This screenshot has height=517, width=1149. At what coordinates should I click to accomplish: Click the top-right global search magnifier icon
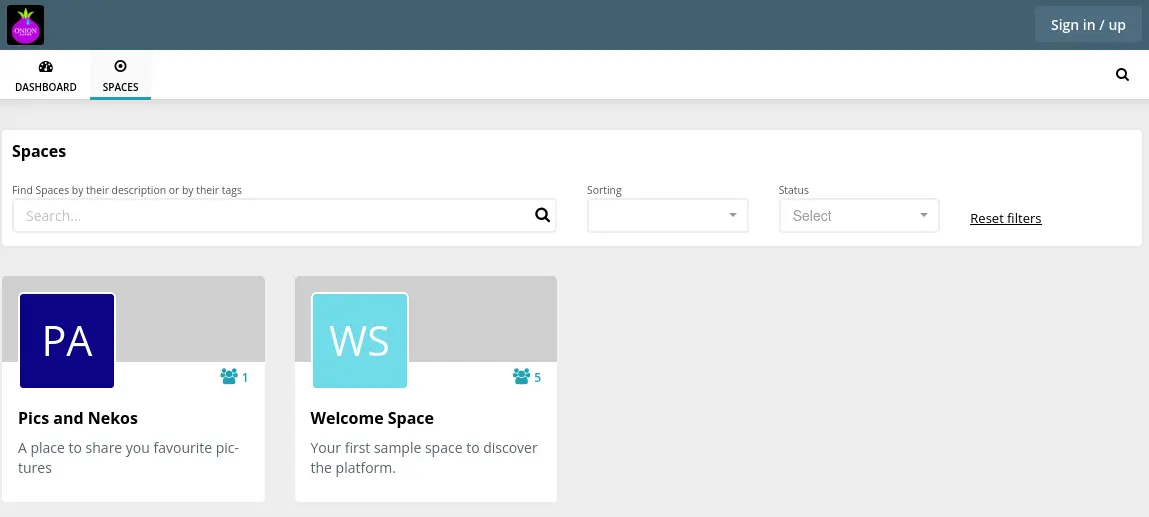point(1122,75)
